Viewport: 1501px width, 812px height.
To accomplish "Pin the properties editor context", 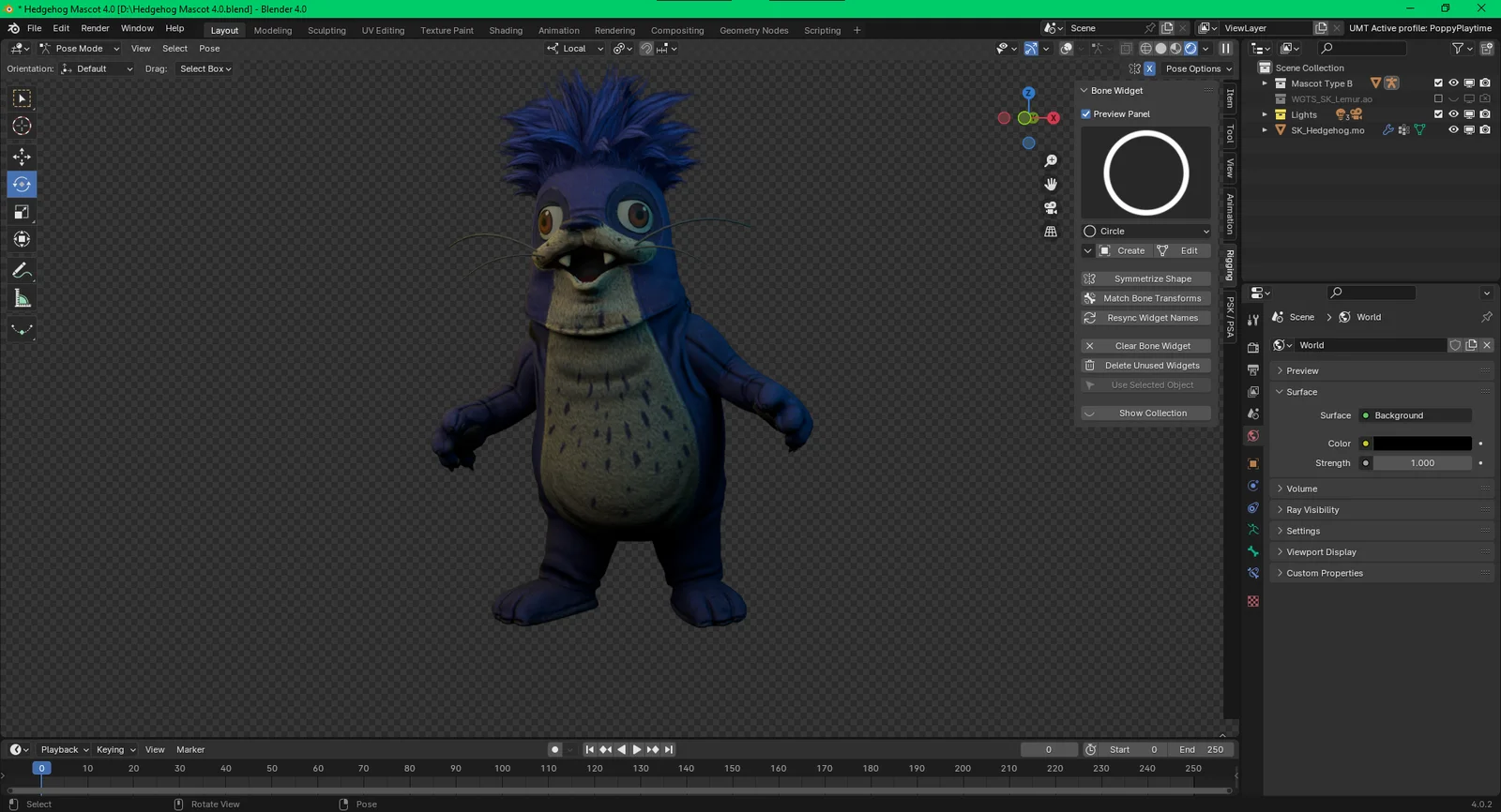I will 1487,317.
